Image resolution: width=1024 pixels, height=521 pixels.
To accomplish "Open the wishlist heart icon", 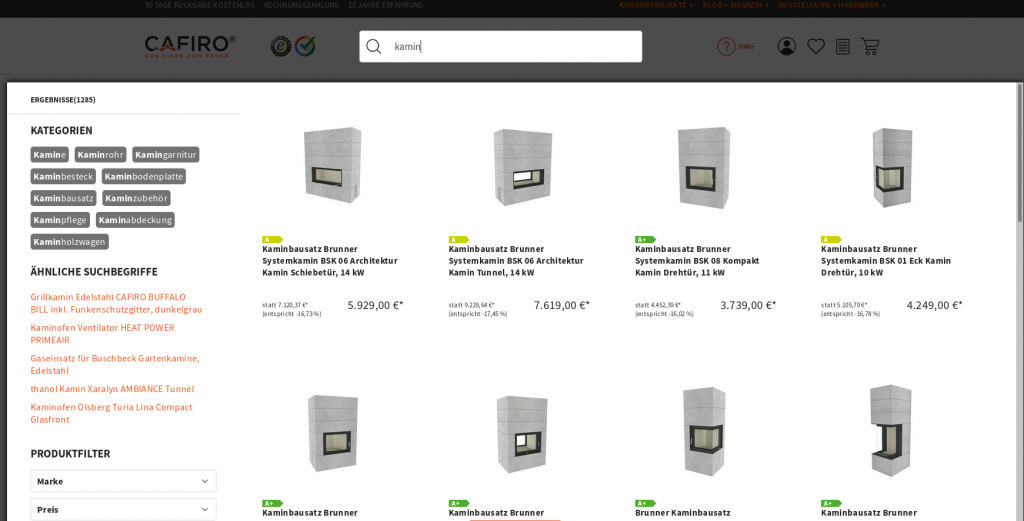I will [816, 46].
